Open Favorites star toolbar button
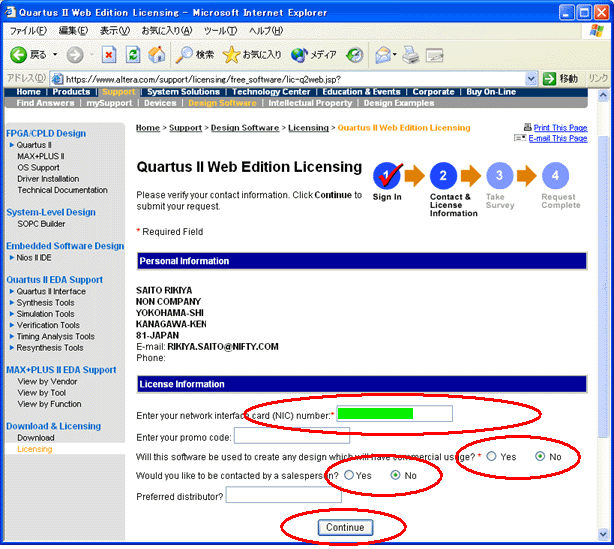 [232, 54]
